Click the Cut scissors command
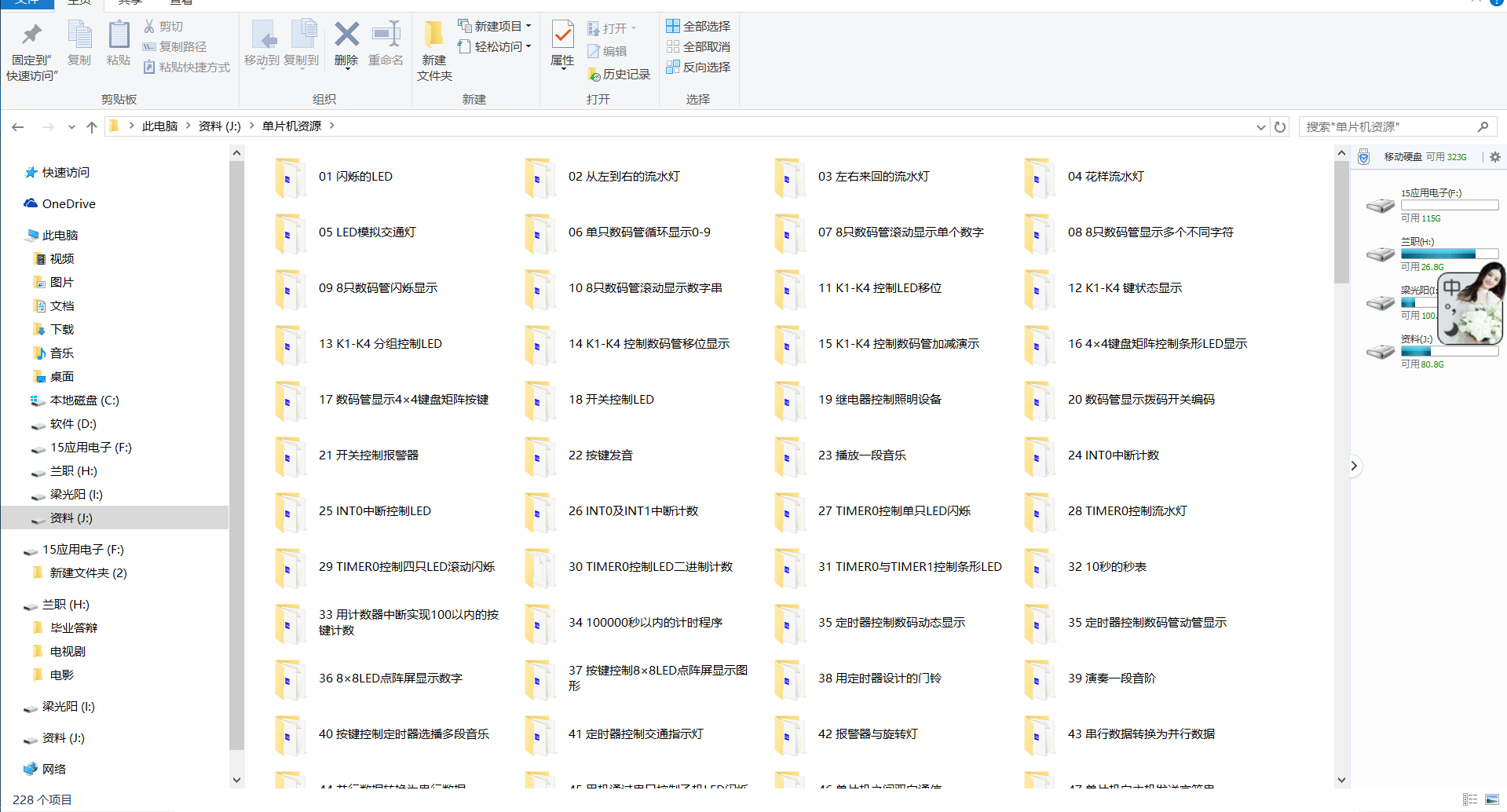Viewport: 1507px width, 812px height. (163, 26)
